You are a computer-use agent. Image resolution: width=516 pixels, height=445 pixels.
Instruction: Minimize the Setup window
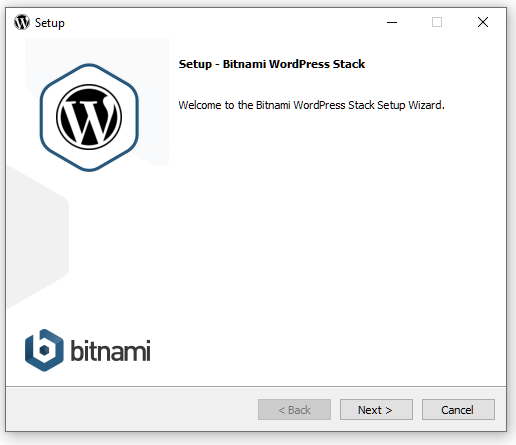392,22
